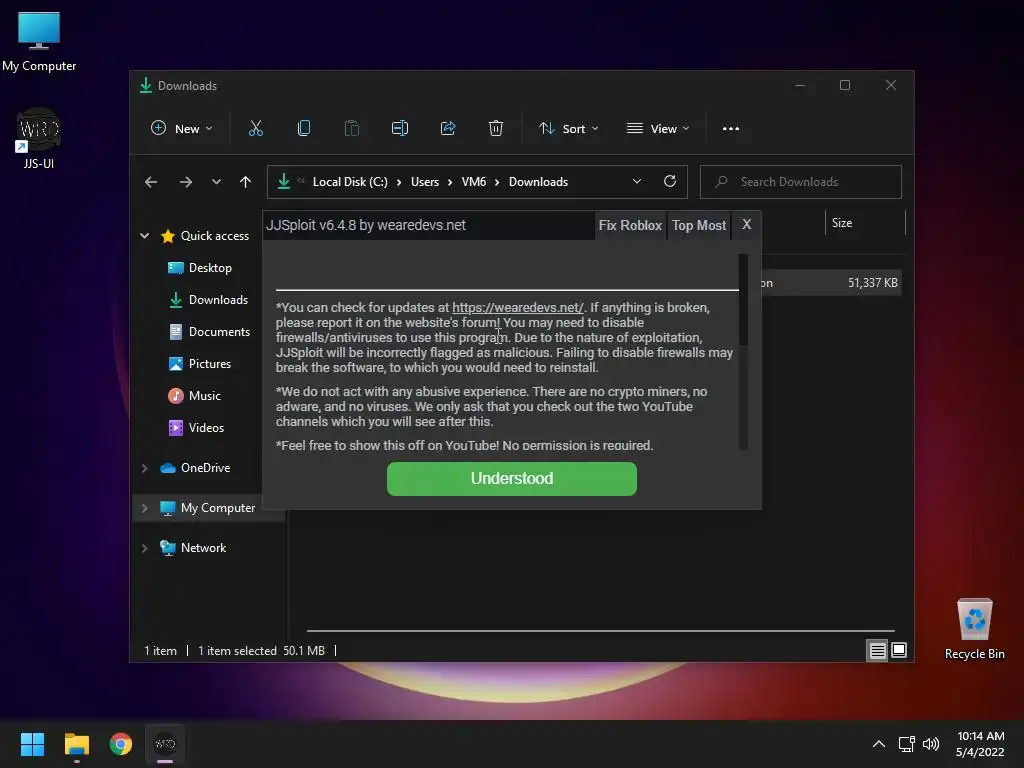Select the My Computer desktop icon
The width and height of the screenshot is (1024, 768).
coord(39,41)
